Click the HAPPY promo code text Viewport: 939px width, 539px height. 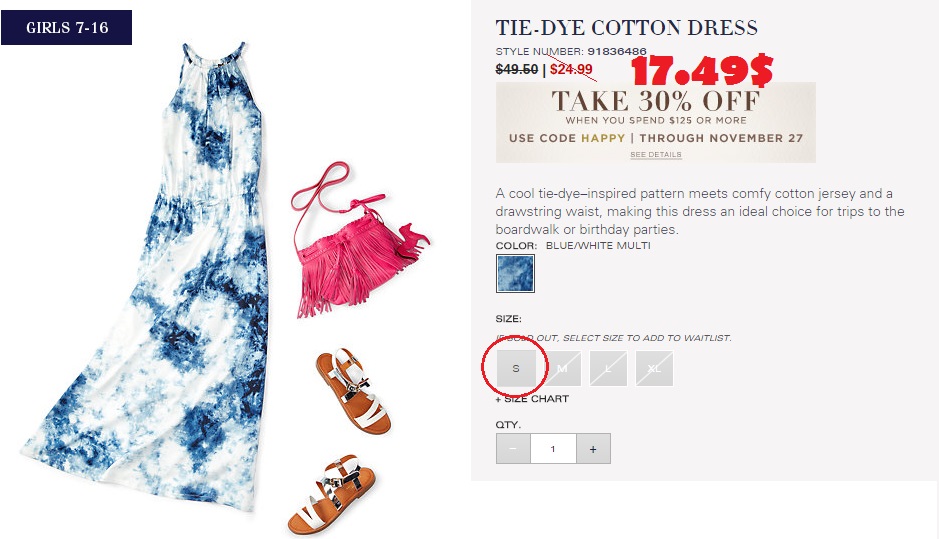(x=603, y=138)
